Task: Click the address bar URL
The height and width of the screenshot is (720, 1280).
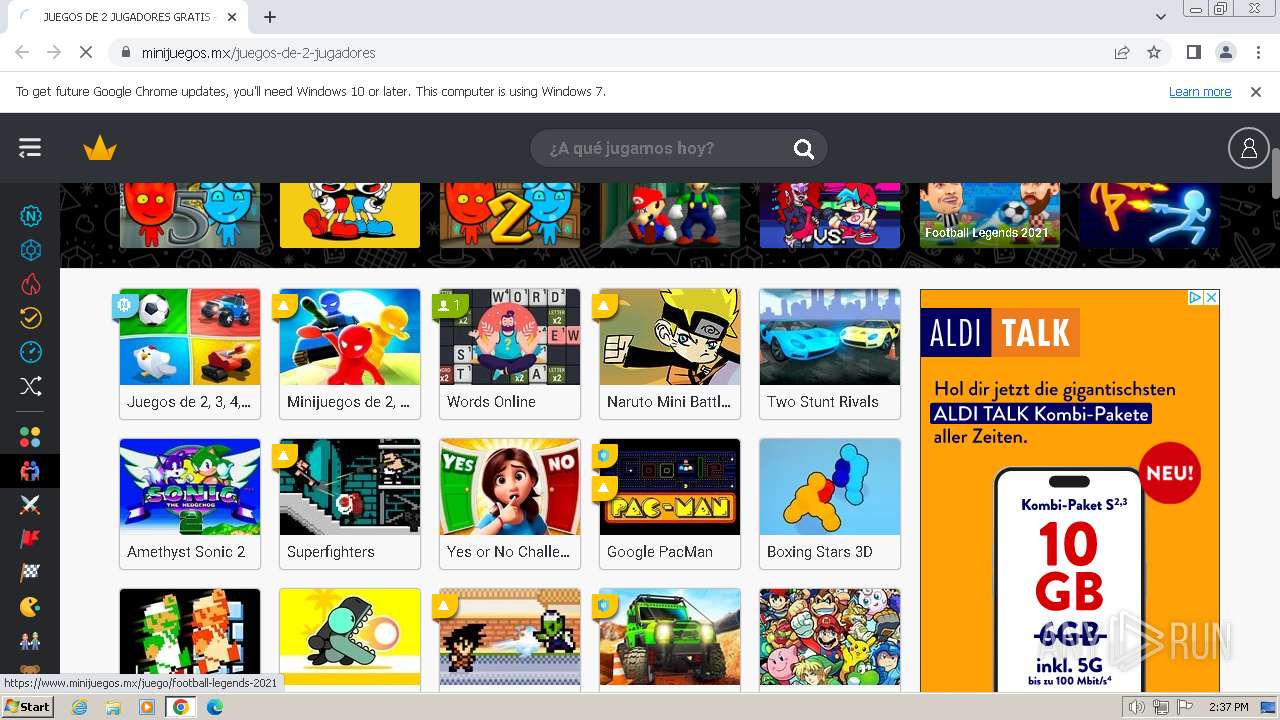Action: (x=258, y=52)
